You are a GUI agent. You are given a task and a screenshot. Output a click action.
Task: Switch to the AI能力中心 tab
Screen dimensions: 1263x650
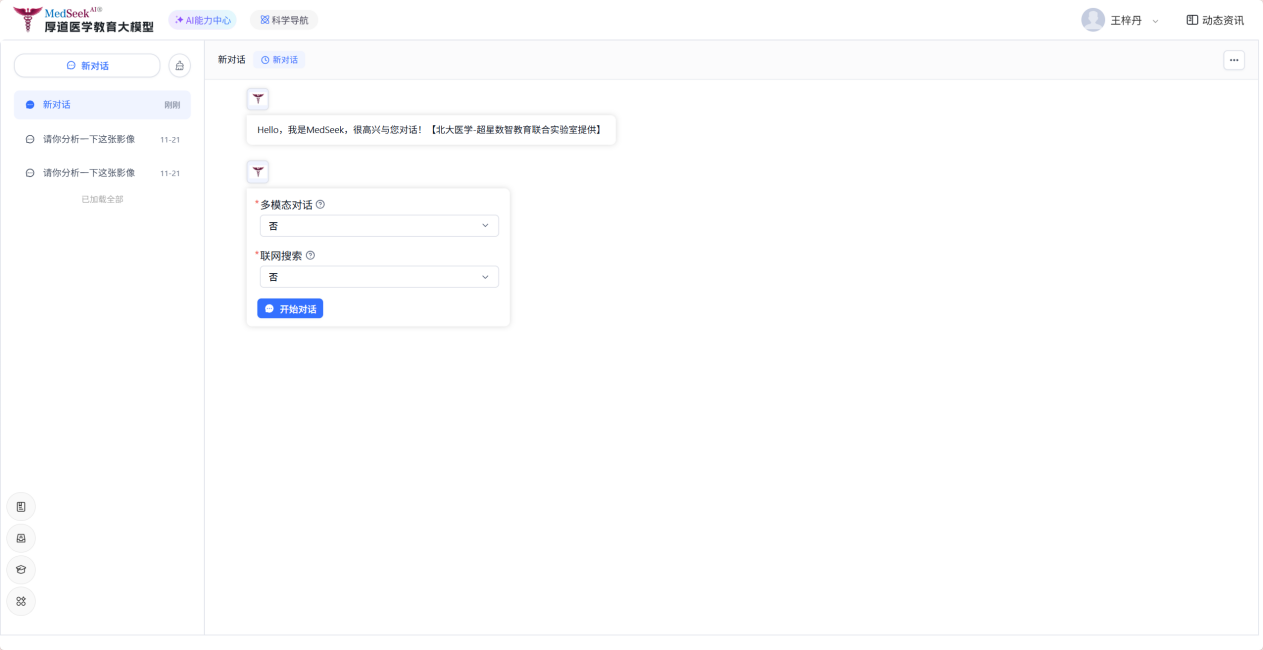[202, 20]
